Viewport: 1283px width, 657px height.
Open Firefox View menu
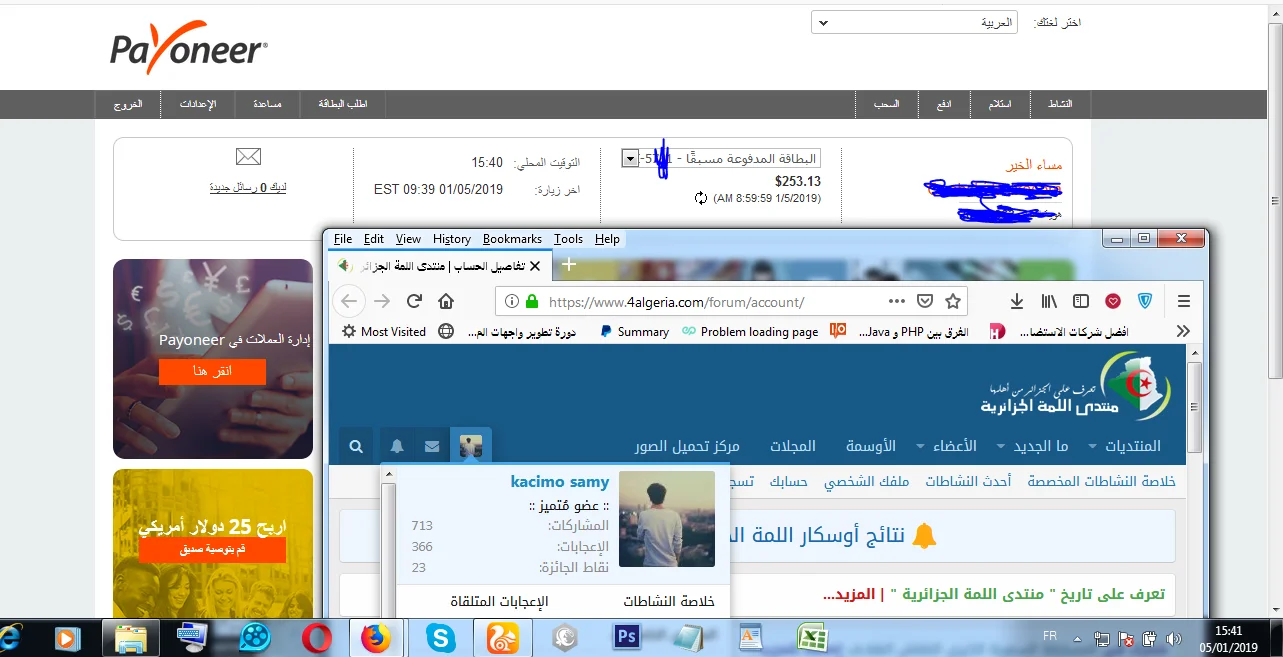coord(408,239)
